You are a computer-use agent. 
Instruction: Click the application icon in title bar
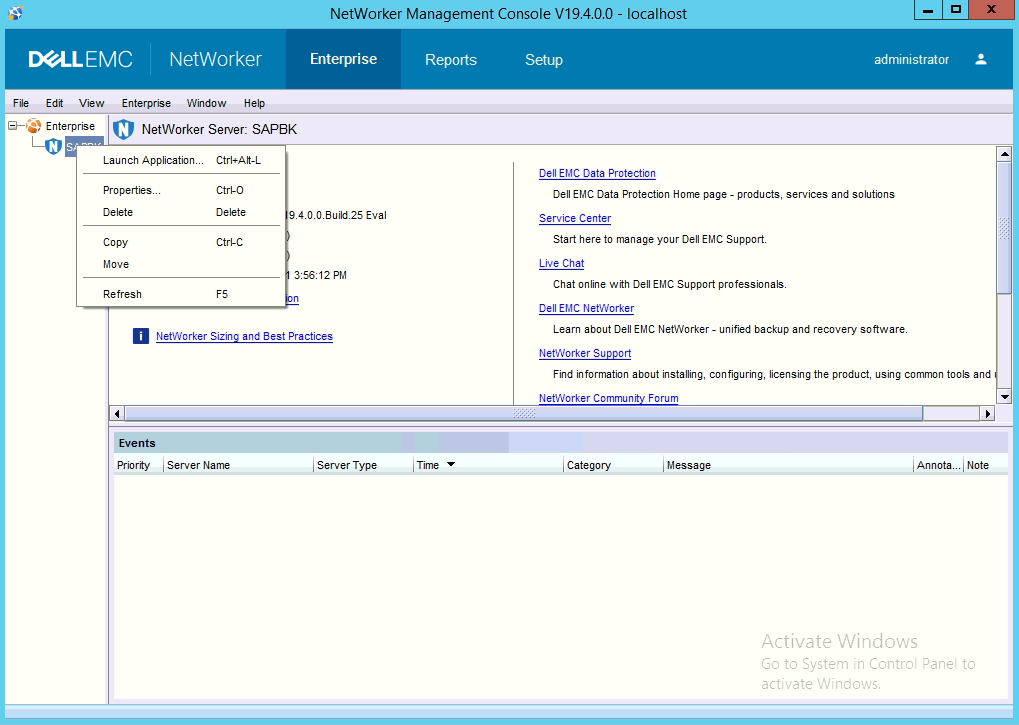(x=14, y=12)
